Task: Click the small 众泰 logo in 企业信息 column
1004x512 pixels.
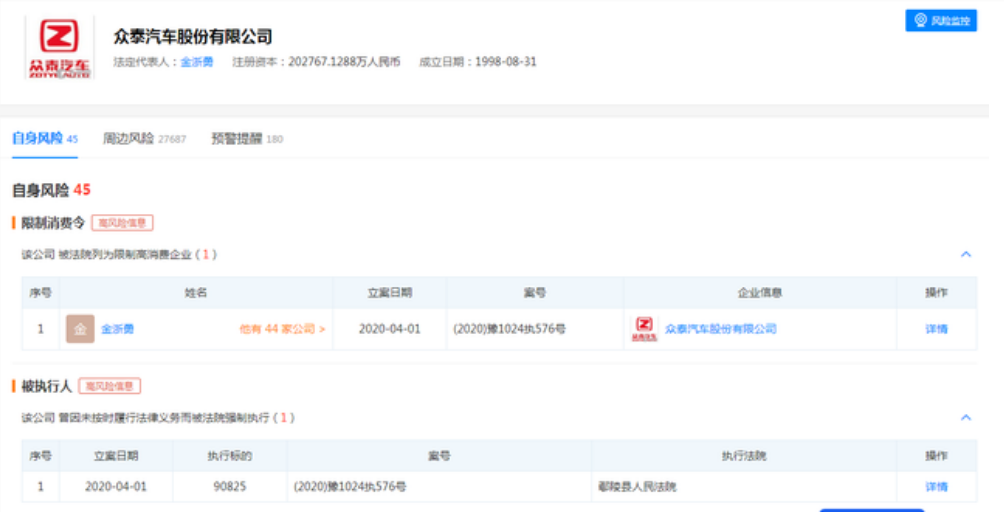Action: [644, 329]
